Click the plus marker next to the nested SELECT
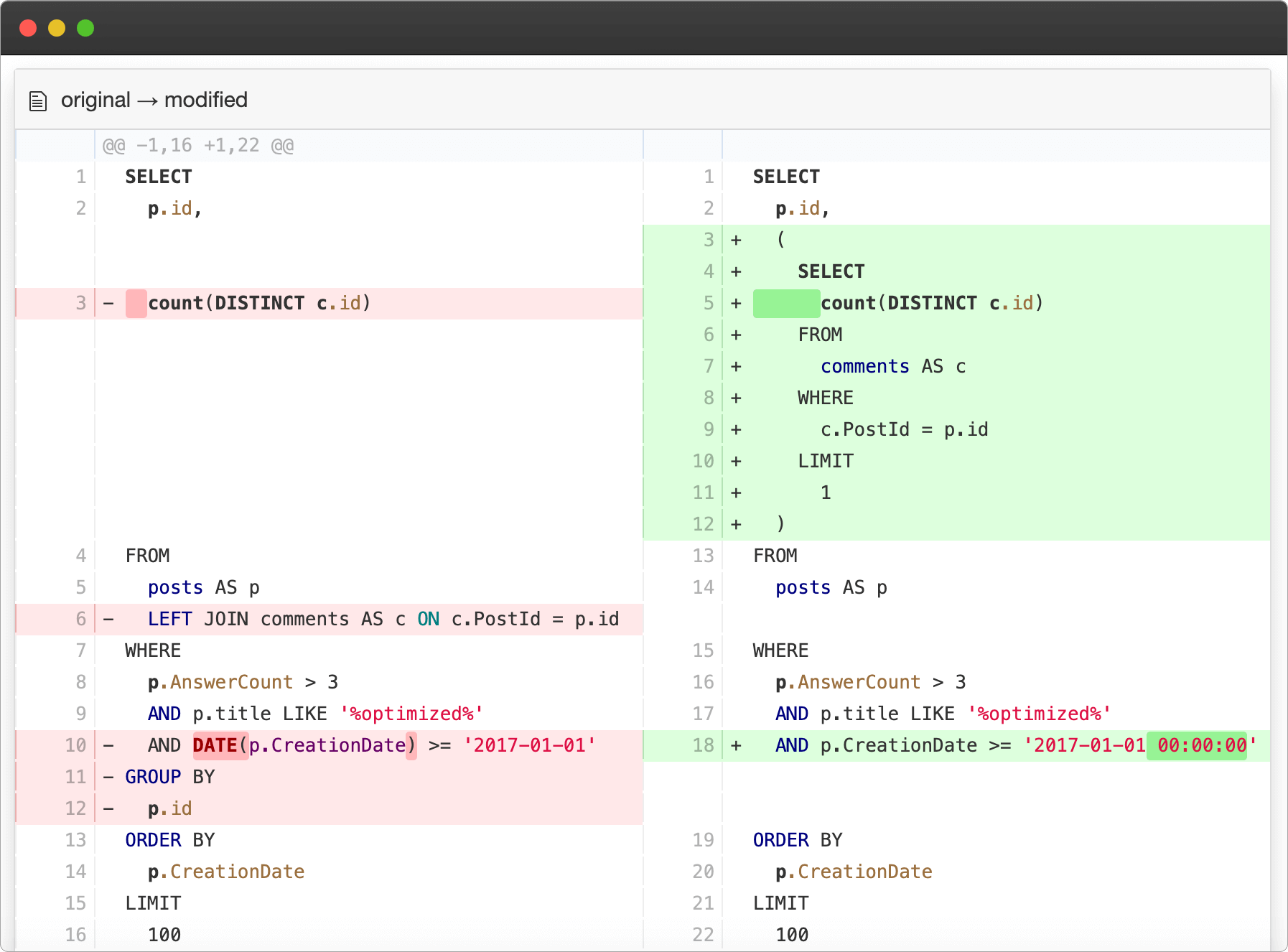The image size is (1288, 952). [736, 271]
